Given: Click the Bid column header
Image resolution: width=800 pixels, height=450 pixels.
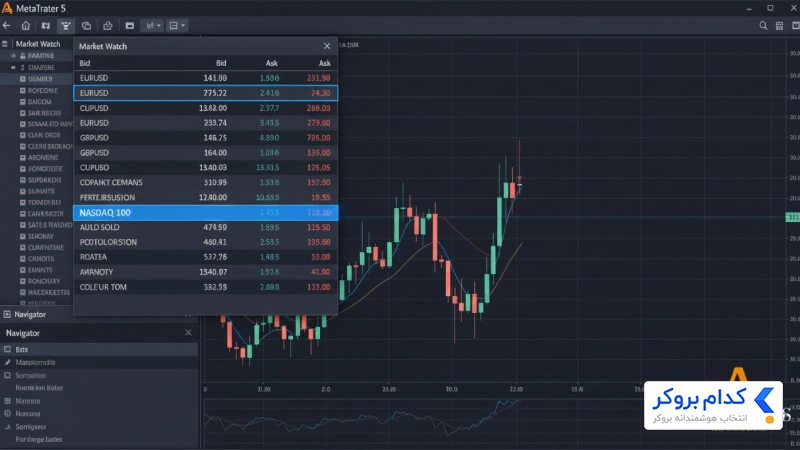Looking at the screenshot, I should tap(220, 63).
